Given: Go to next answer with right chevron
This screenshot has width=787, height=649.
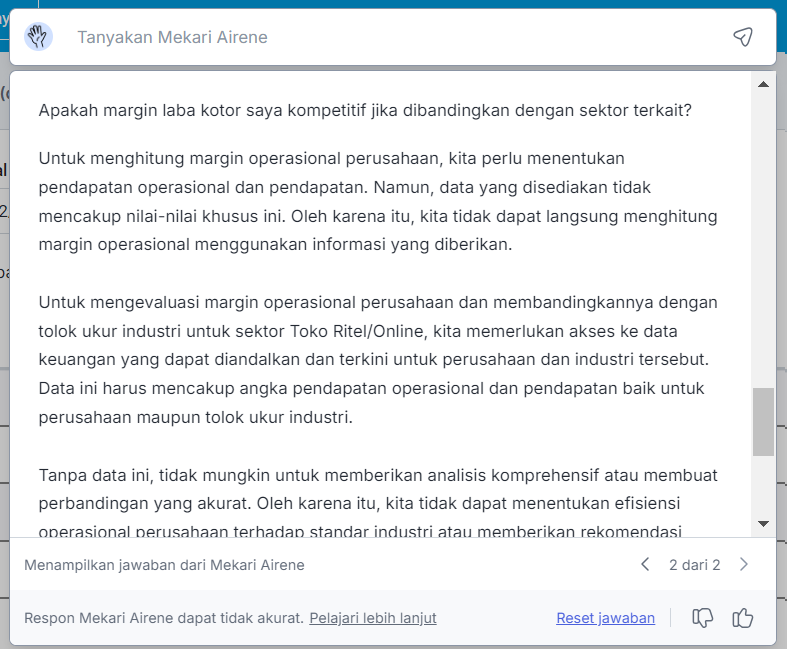Looking at the screenshot, I should (x=744, y=564).
